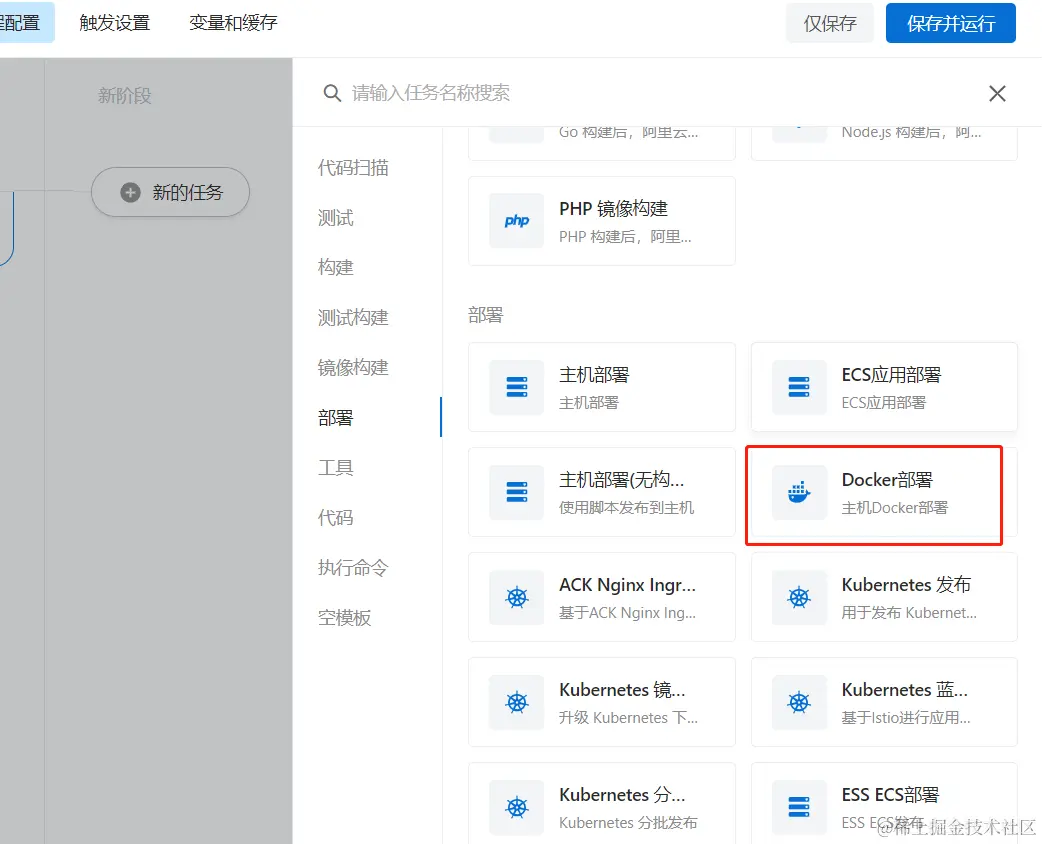The width and height of the screenshot is (1043, 844).
Task: Choose the Kubernetes 蓝... task title
Action: (905, 690)
